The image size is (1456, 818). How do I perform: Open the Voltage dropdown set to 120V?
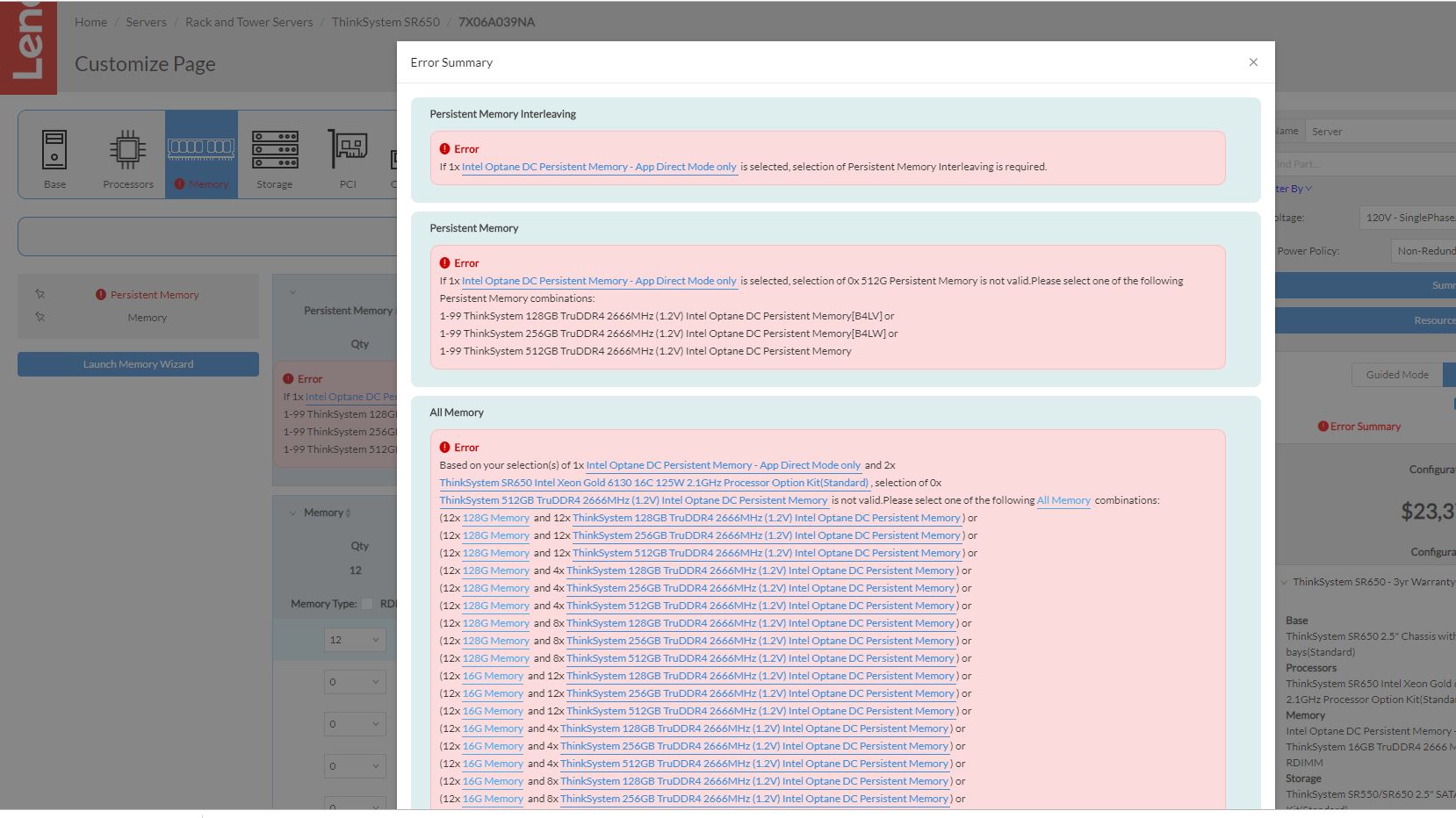tap(1407, 218)
